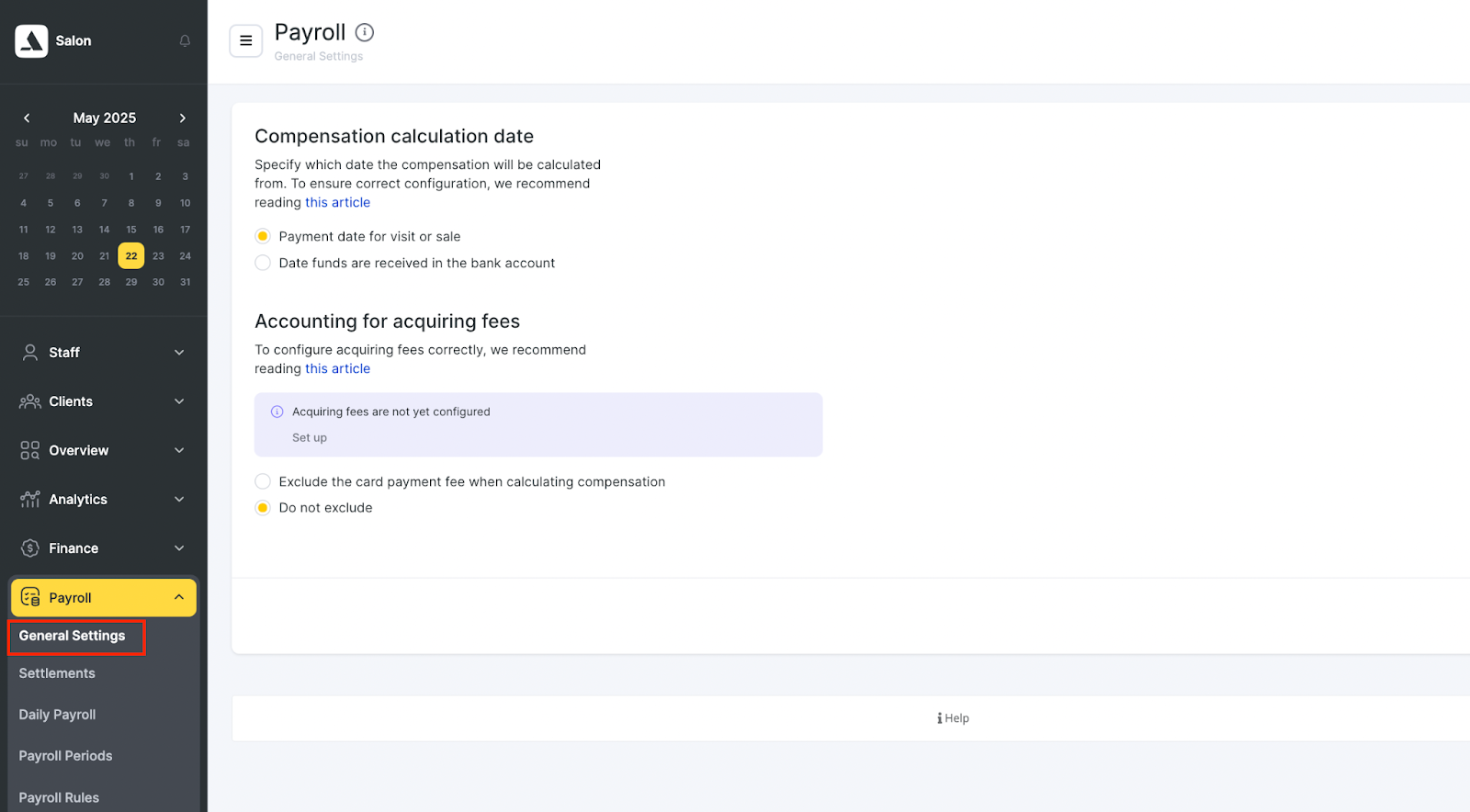Click the 'Accounting for acquiring fees' heading
This screenshot has width=1470, height=812.
[x=387, y=321]
